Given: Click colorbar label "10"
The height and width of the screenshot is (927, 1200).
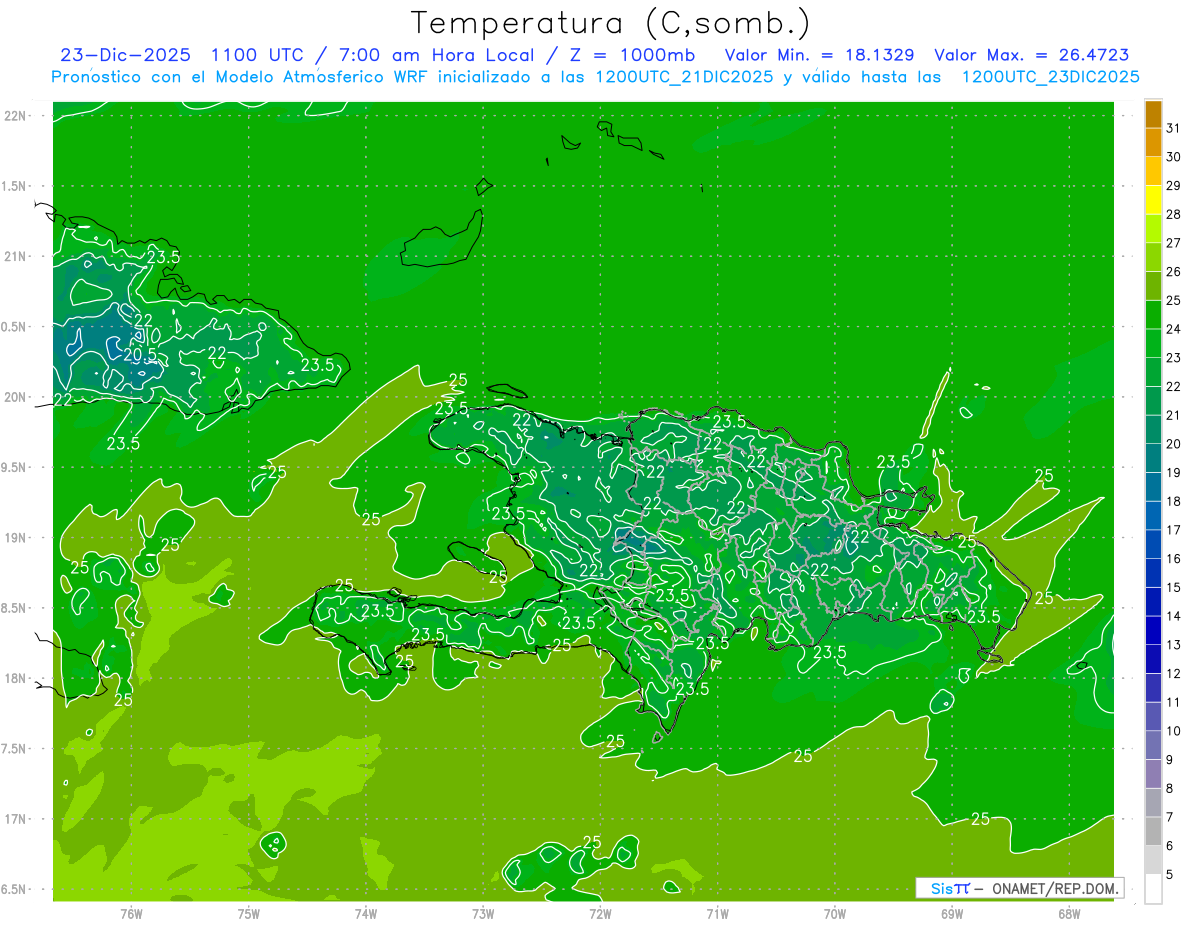Looking at the screenshot, I should (1174, 731).
